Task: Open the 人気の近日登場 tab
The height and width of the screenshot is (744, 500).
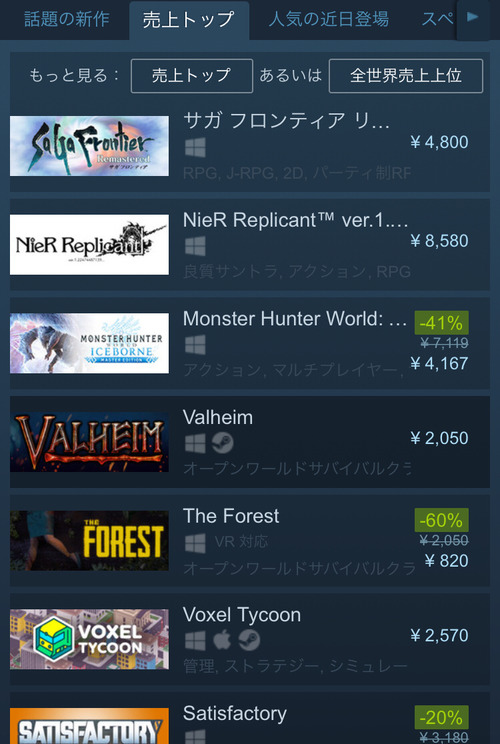Action: click(329, 19)
